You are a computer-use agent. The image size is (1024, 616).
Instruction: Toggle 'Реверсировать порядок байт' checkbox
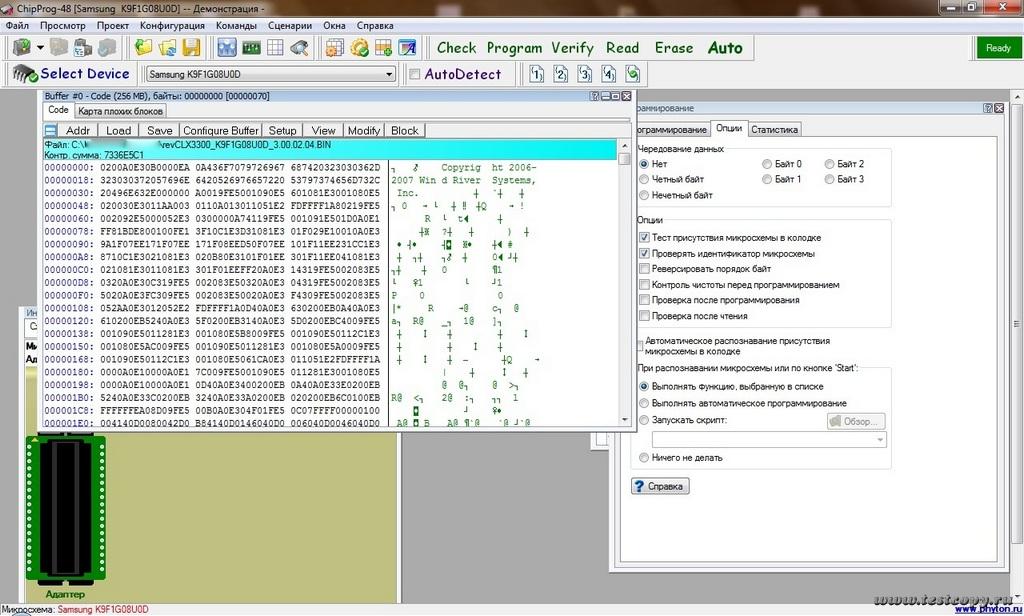(645, 269)
